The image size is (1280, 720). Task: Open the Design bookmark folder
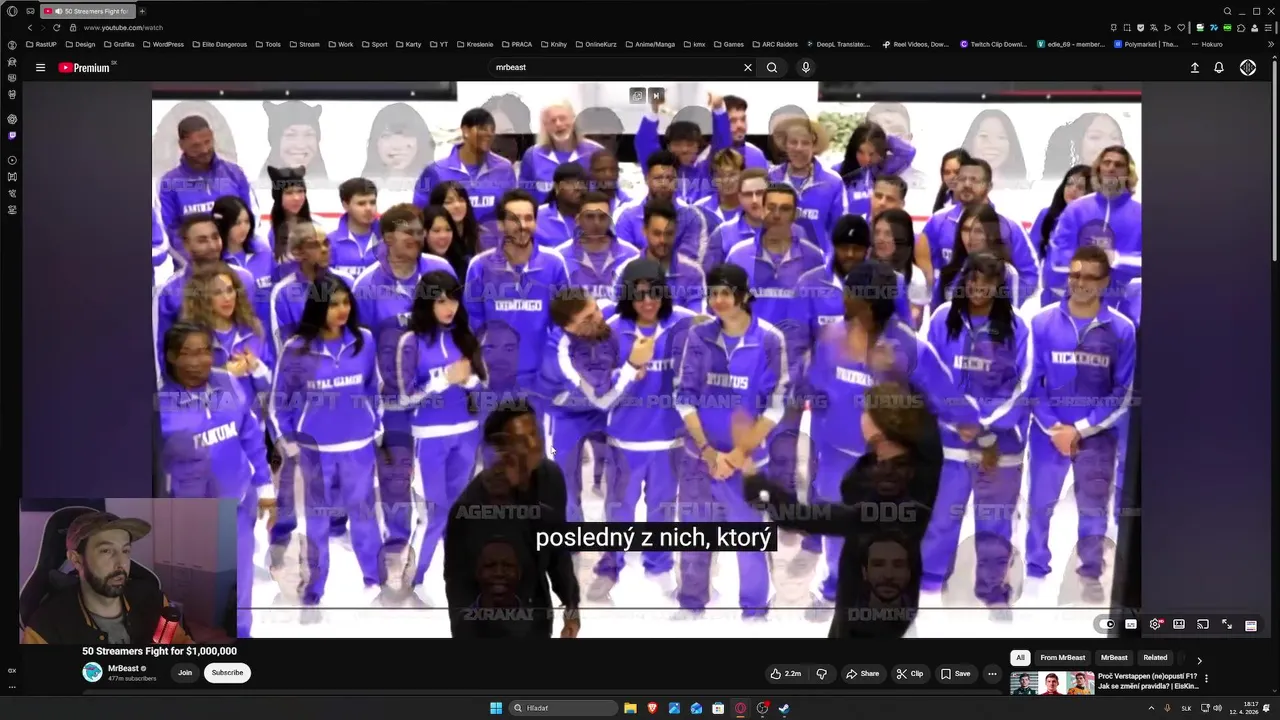(80, 44)
